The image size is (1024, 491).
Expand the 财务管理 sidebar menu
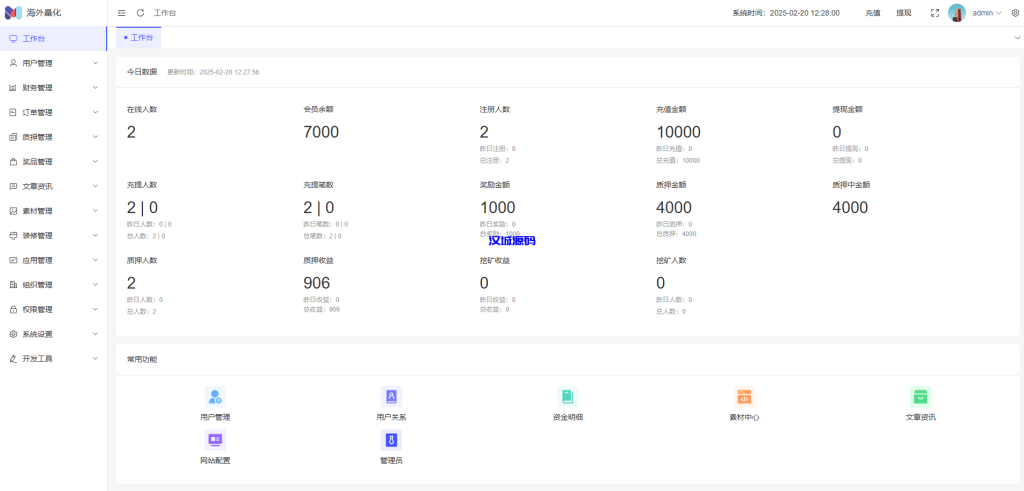(x=53, y=88)
